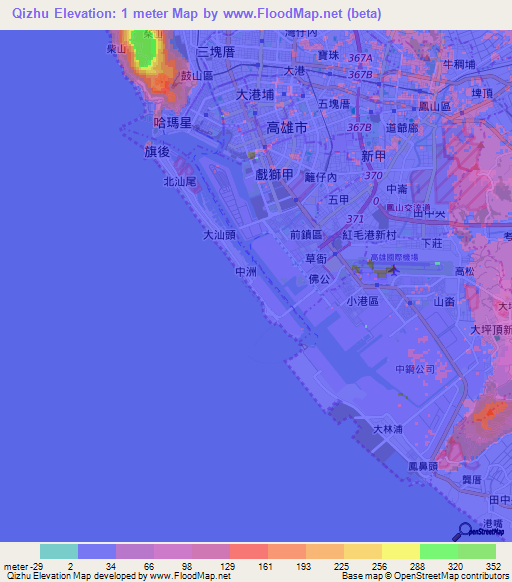Click the 高雄市 city label
512x582 pixels.
tap(287, 128)
